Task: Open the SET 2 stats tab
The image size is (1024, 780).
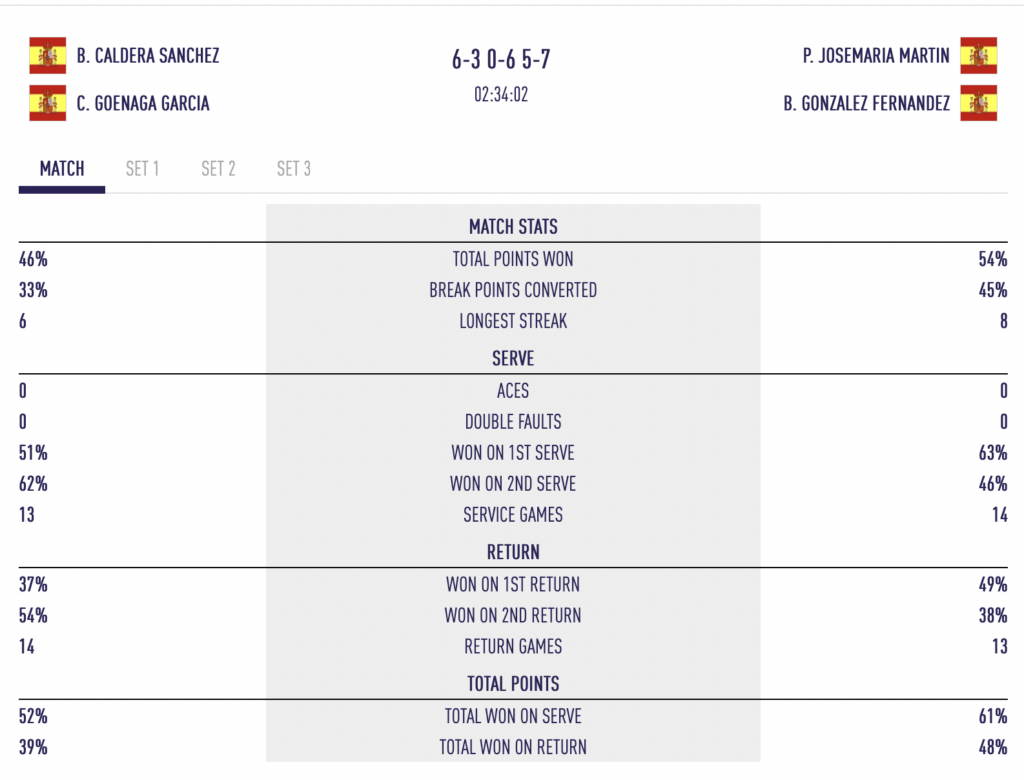Action: tap(218, 169)
